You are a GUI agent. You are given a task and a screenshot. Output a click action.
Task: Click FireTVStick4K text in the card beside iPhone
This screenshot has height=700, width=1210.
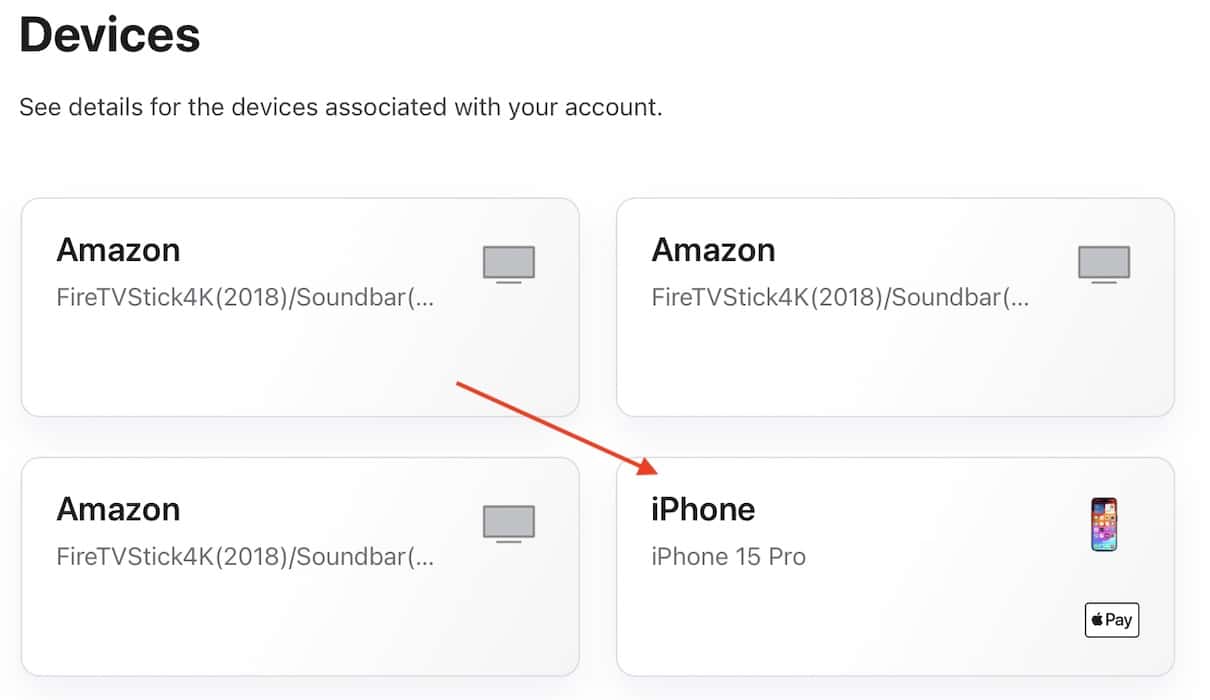(x=245, y=557)
